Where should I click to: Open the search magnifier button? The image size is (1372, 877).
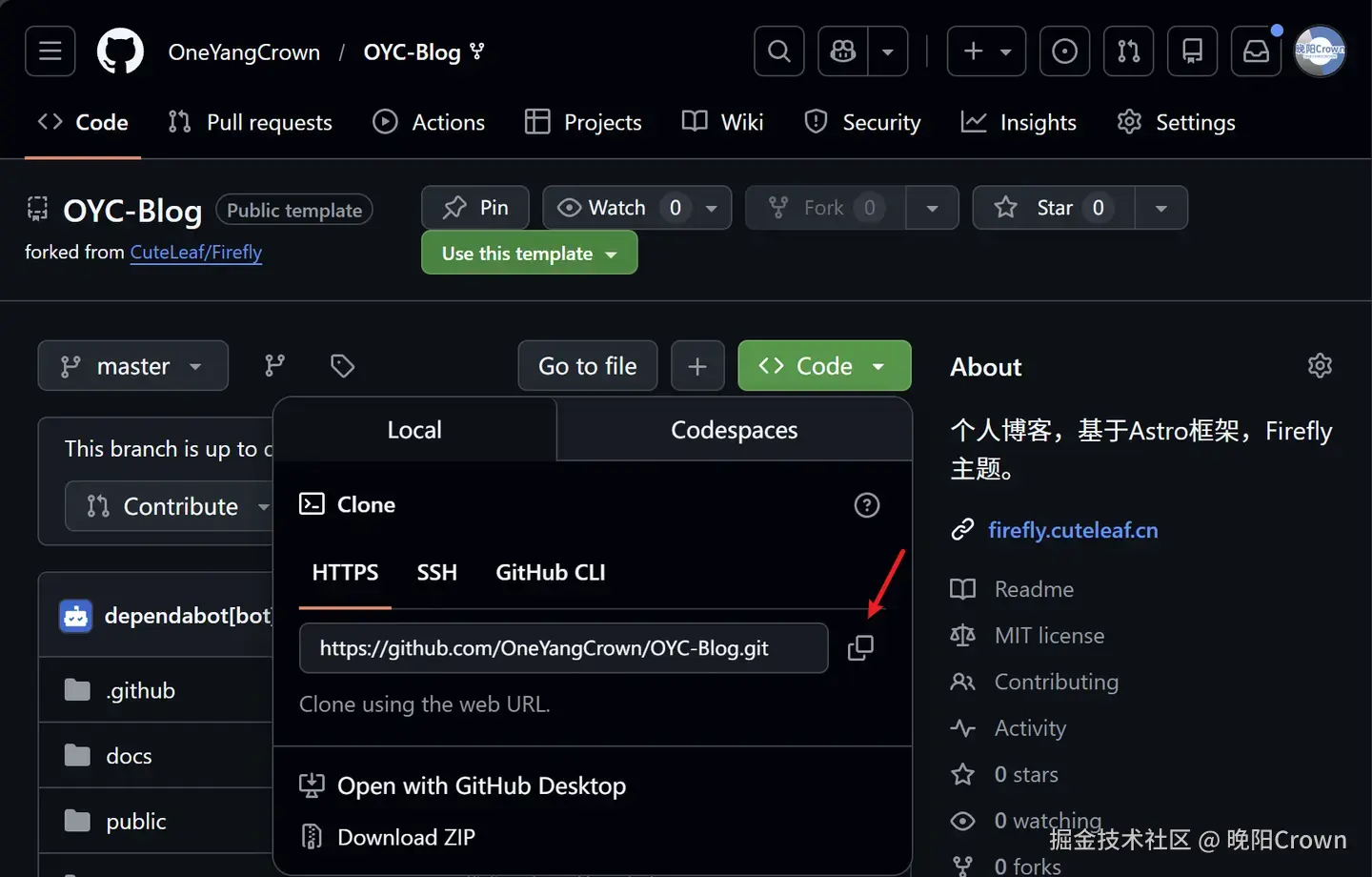(779, 51)
